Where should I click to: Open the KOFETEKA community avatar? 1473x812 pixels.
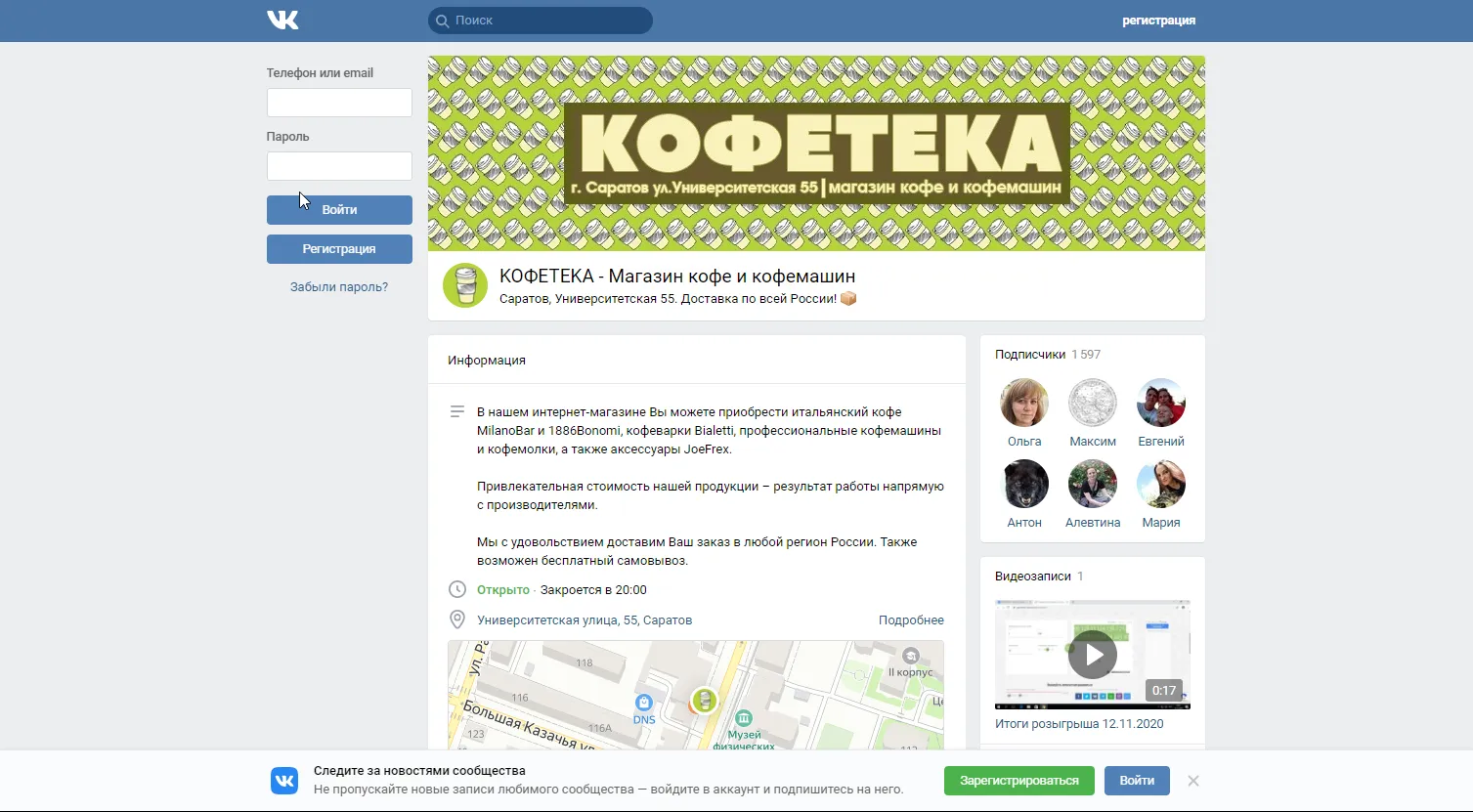point(465,285)
